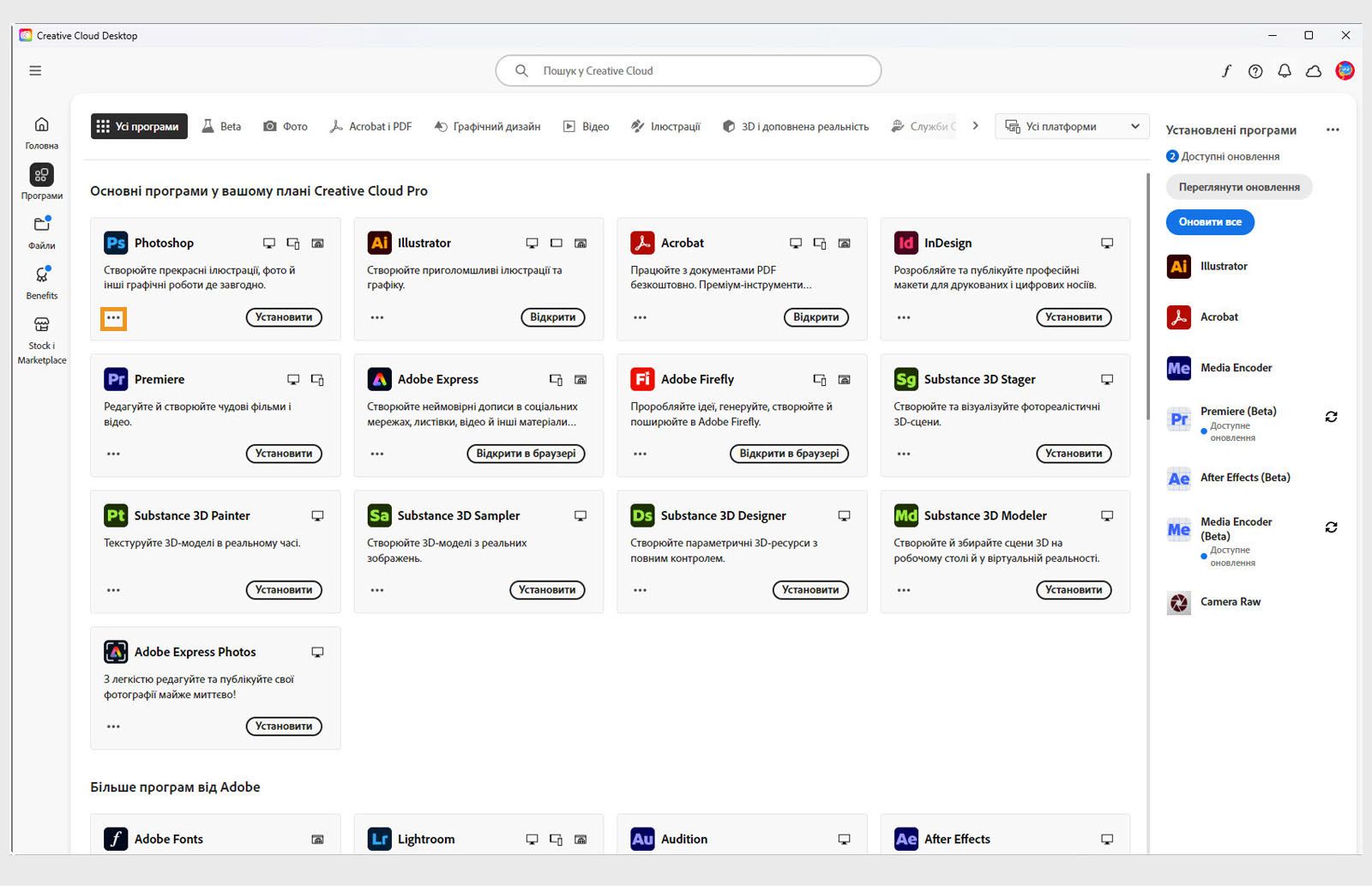
Task: Switch to the Відео tab
Action: coord(586,126)
